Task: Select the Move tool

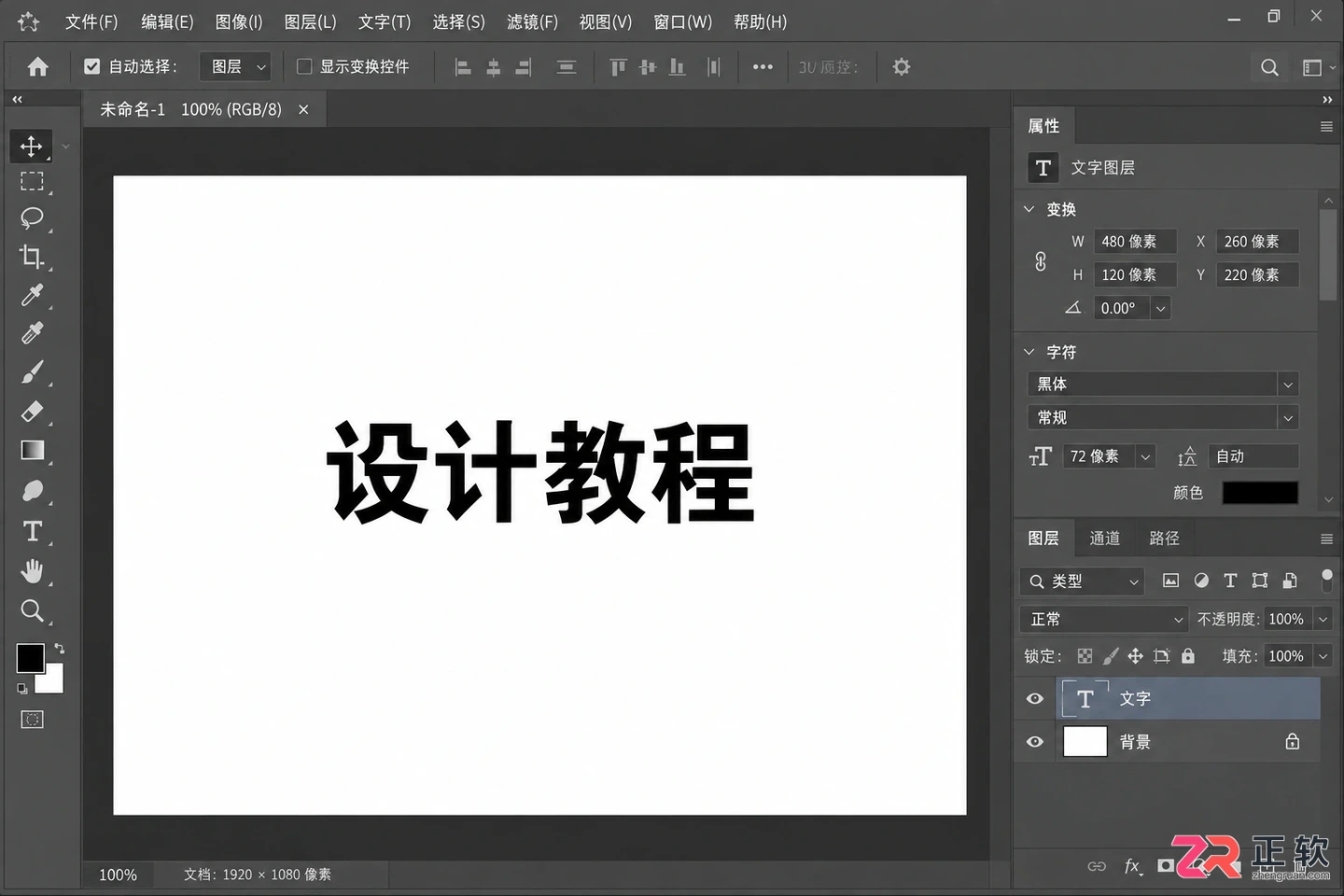Action: click(x=31, y=147)
